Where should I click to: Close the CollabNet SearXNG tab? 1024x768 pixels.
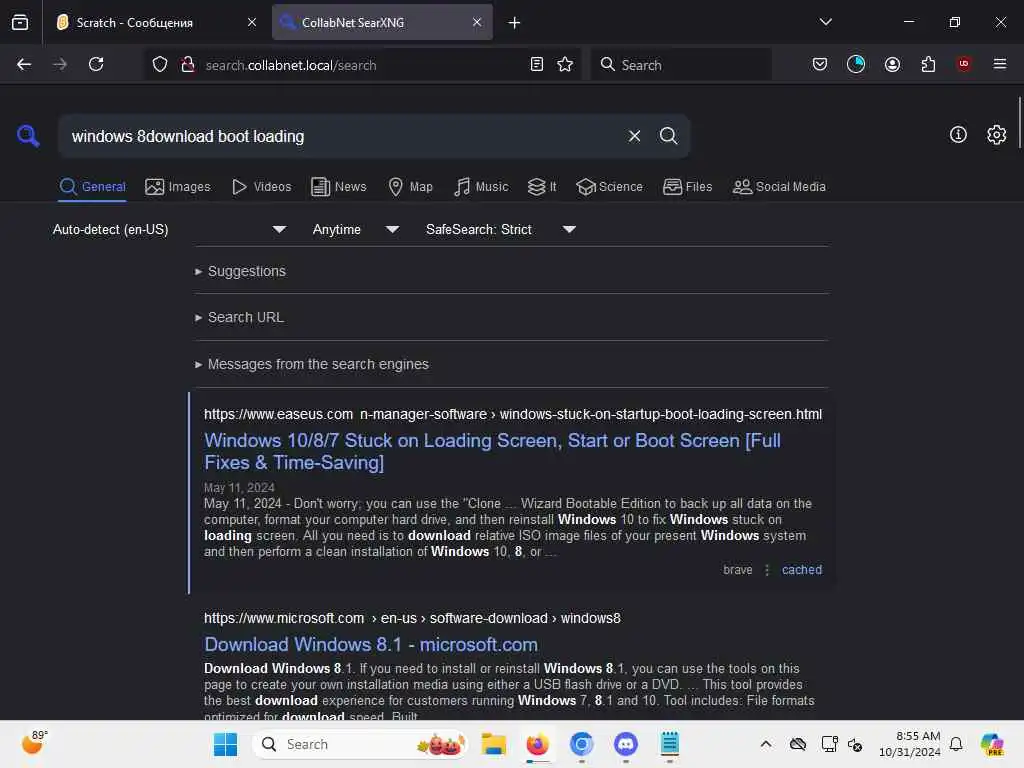[x=477, y=22]
